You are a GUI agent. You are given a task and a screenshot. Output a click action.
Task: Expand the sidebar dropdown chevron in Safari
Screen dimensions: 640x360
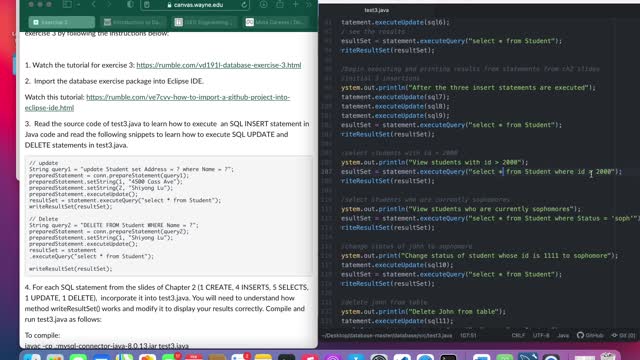[78, 4]
